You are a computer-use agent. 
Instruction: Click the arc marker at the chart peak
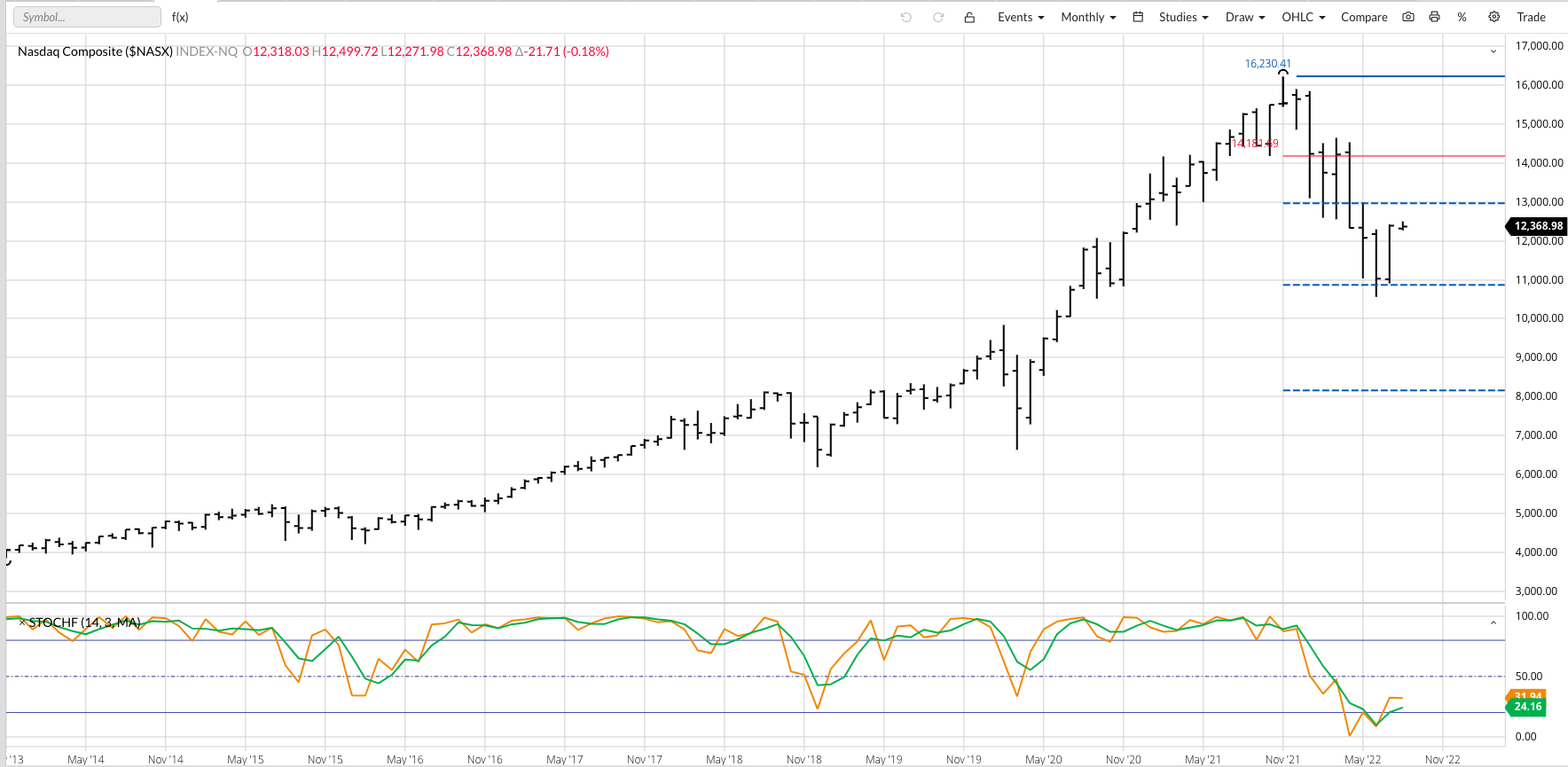click(x=1282, y=73)
